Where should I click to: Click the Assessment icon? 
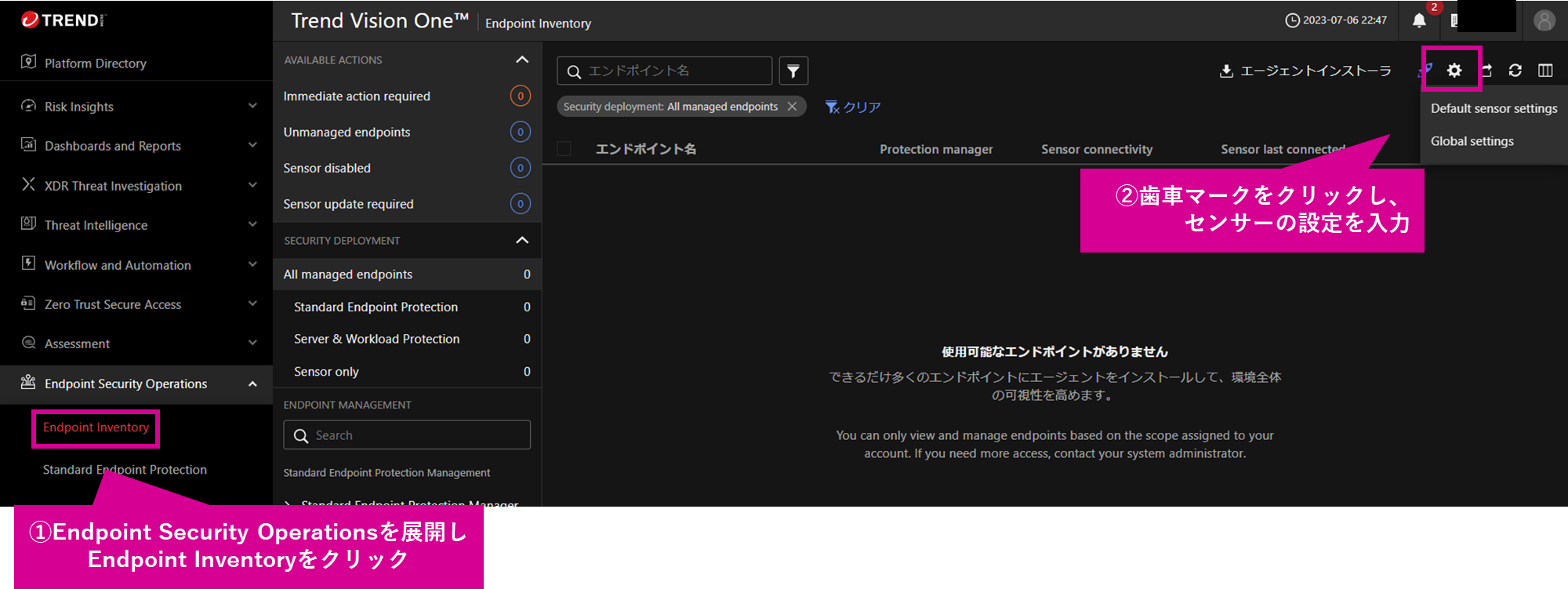point(28,343)
